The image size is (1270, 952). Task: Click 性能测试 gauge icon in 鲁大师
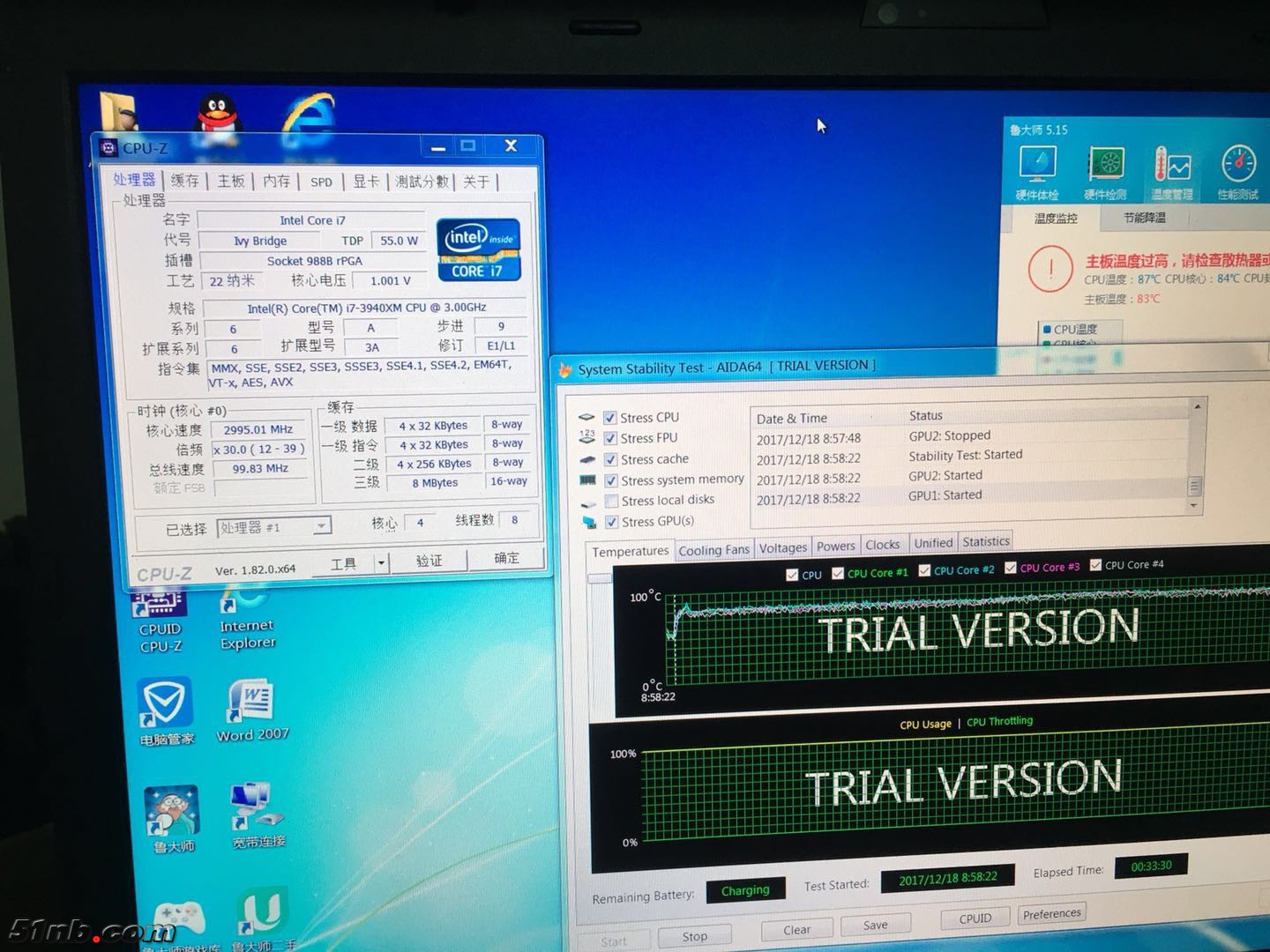pos(1238,167)
